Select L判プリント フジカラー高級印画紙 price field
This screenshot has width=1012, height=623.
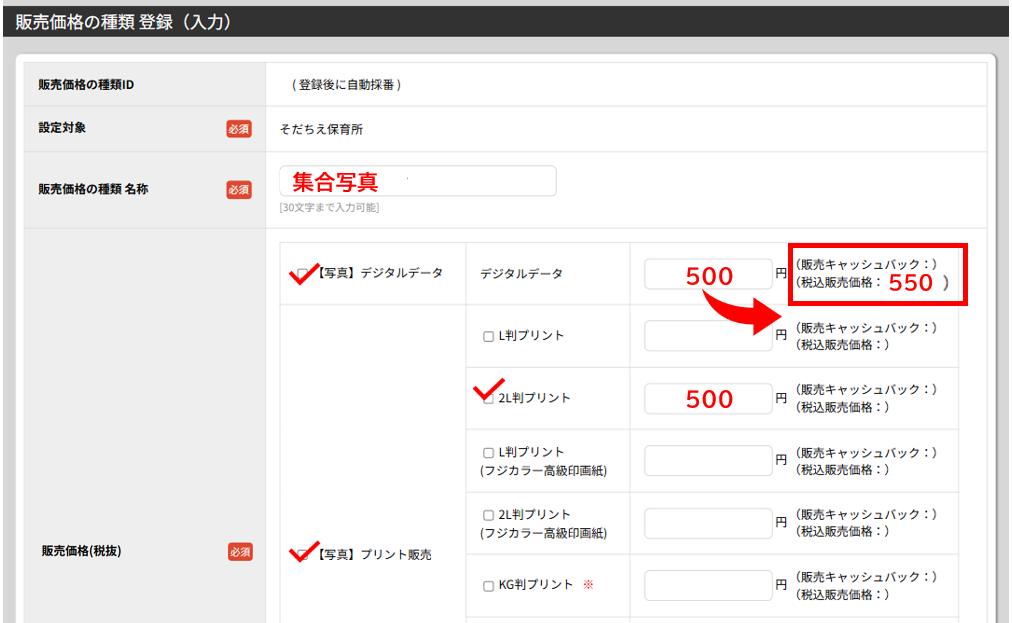708,461
